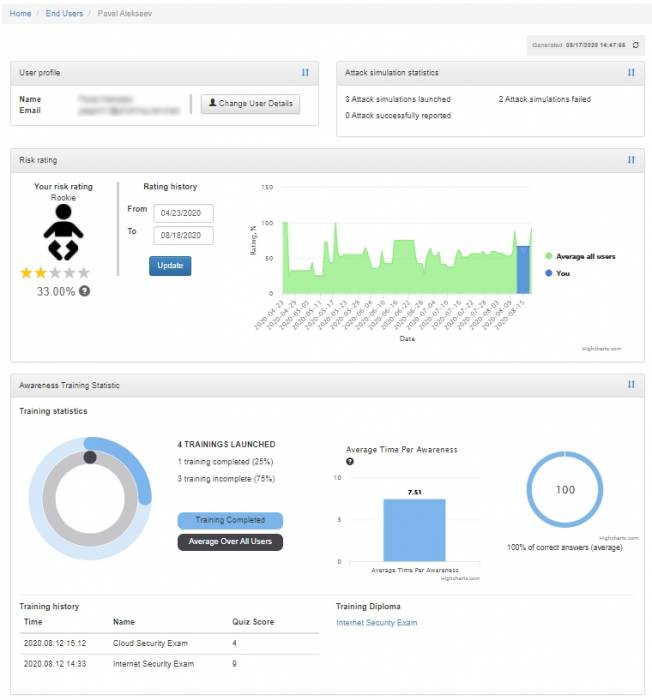
Task: Click the help icon under Average Time Per Awareness
Action: (x=350, y=461)
